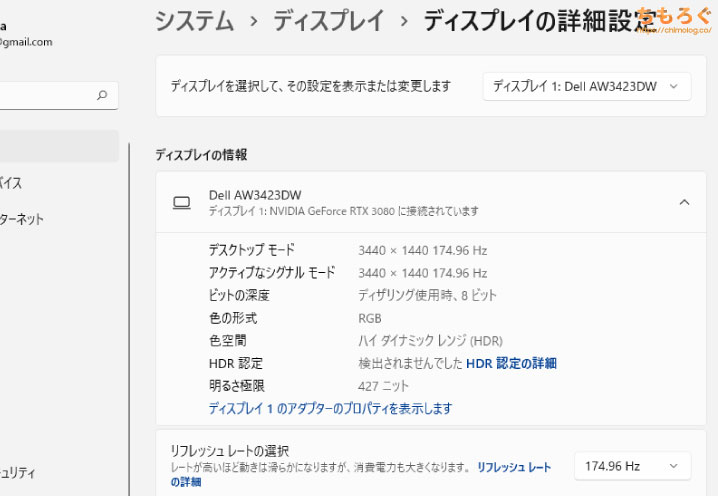718x496 pixels.
Task: Click the RGB color format value
Action: pyautogui.click(x=370, y=318)
